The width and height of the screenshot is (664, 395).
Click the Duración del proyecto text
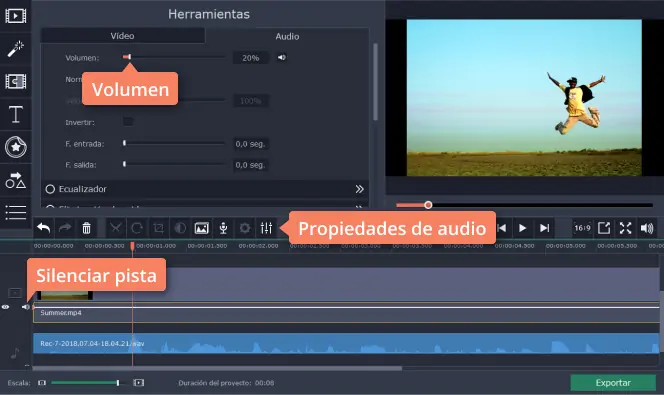tap(226, 383)
